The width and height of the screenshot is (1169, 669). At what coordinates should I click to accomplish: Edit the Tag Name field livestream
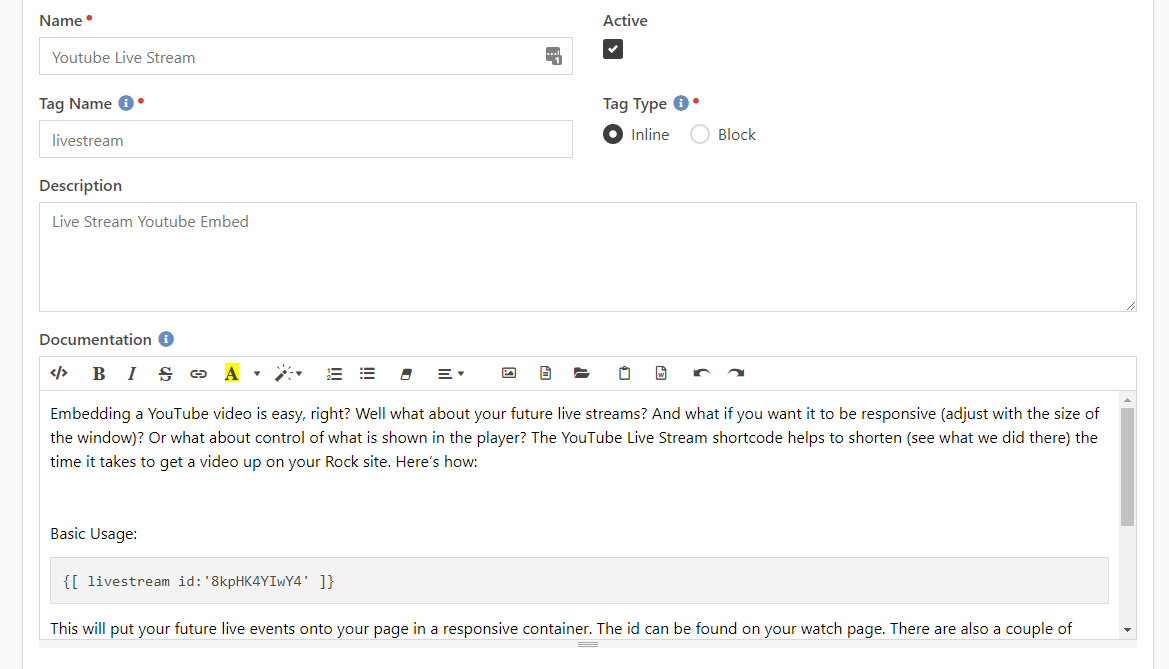(x=306, y=139)
